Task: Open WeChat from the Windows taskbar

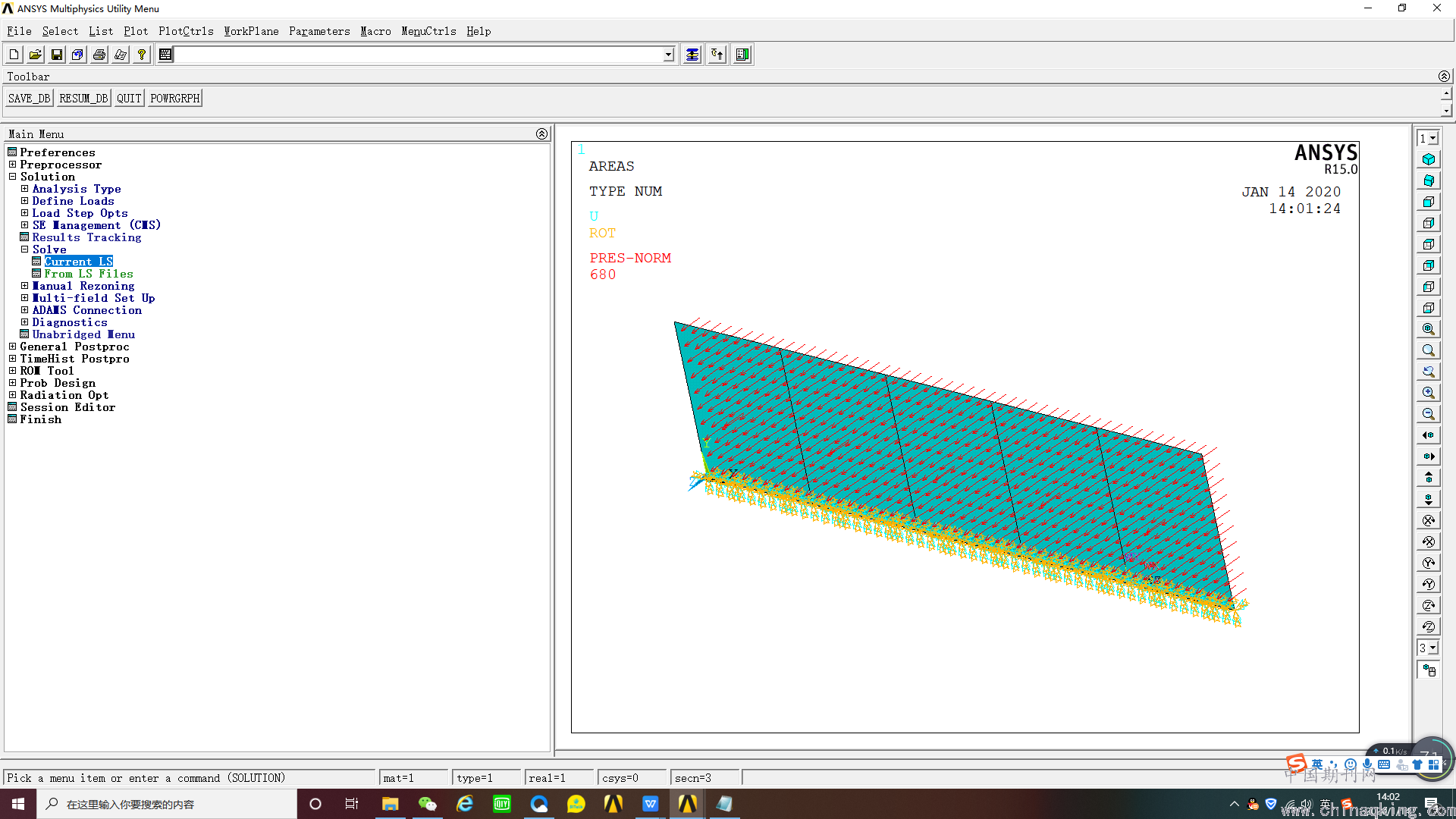Action: point(428,804)
